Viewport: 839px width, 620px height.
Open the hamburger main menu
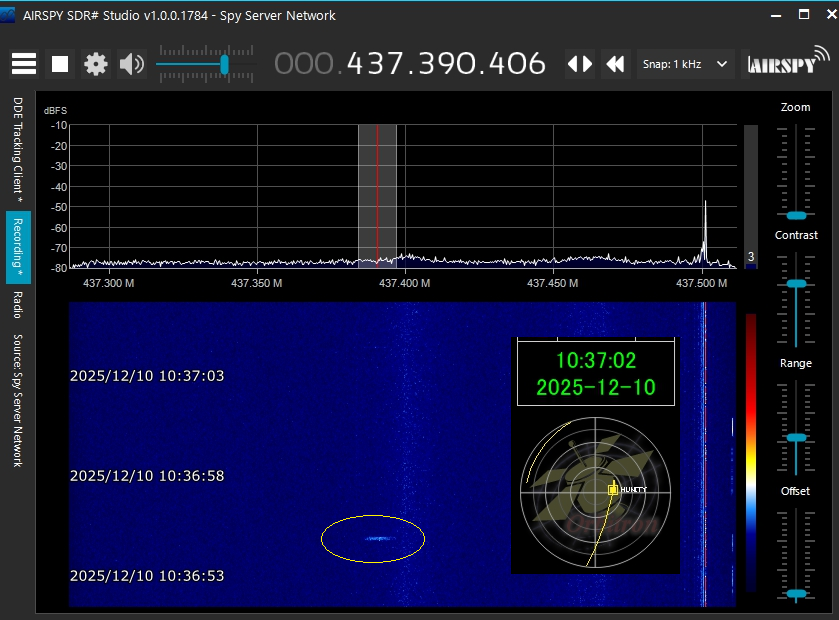click(x=24, y=64)
